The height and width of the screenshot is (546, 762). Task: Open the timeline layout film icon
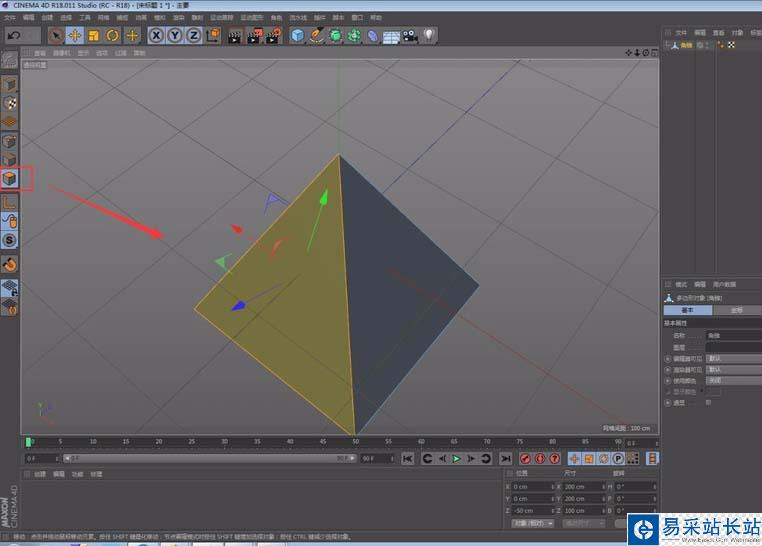(652, 459)
